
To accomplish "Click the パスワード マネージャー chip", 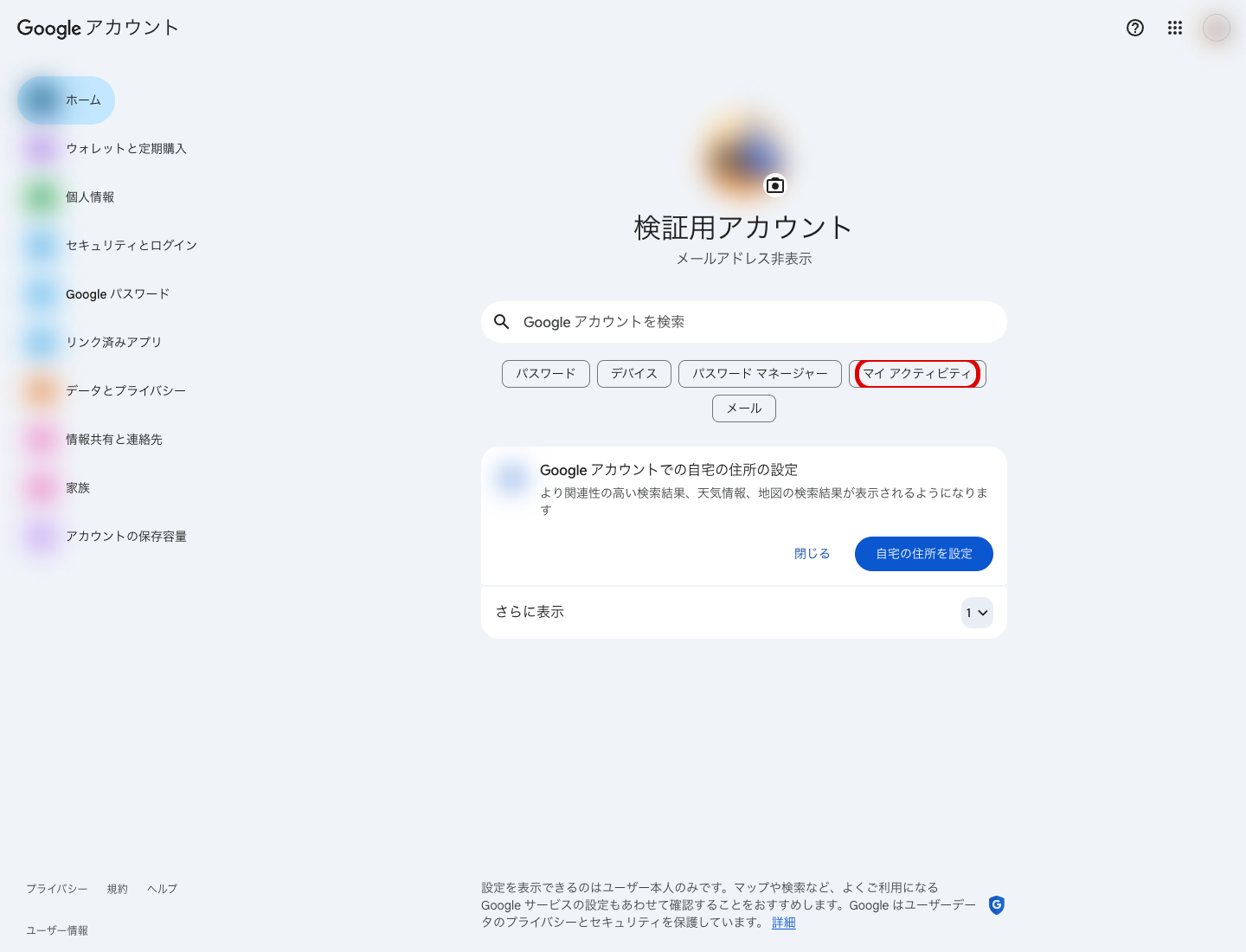I will click(x=760, y=374).
